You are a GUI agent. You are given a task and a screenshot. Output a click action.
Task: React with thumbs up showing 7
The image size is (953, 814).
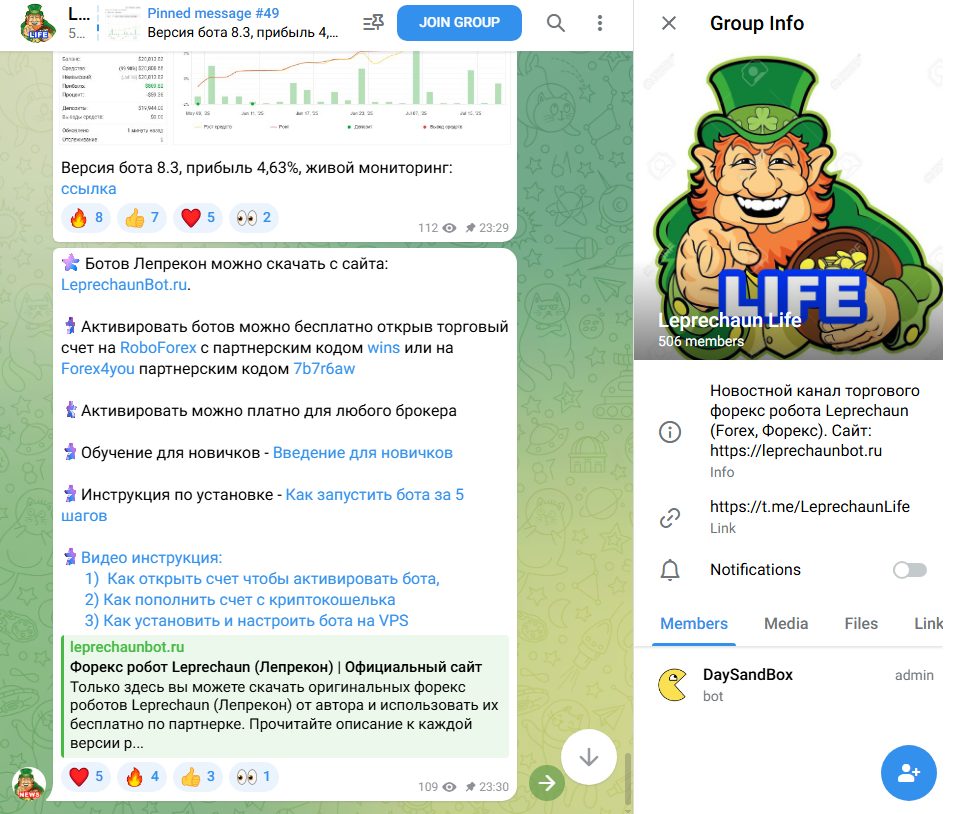[142, 218]
